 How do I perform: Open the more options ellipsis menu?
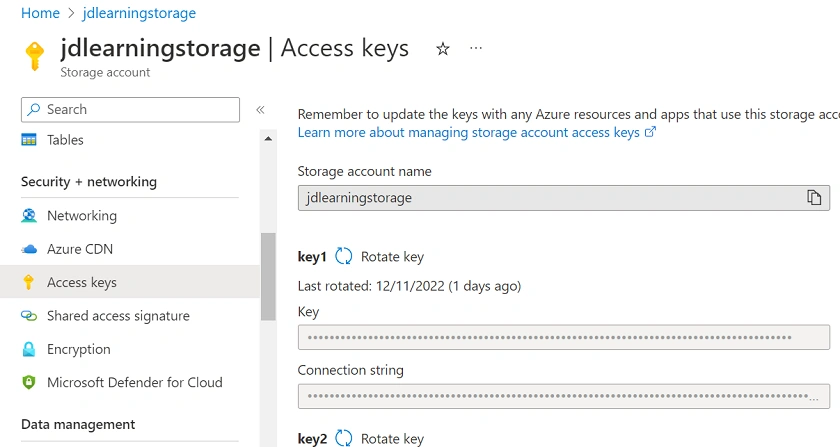click(x=476, y=48)
